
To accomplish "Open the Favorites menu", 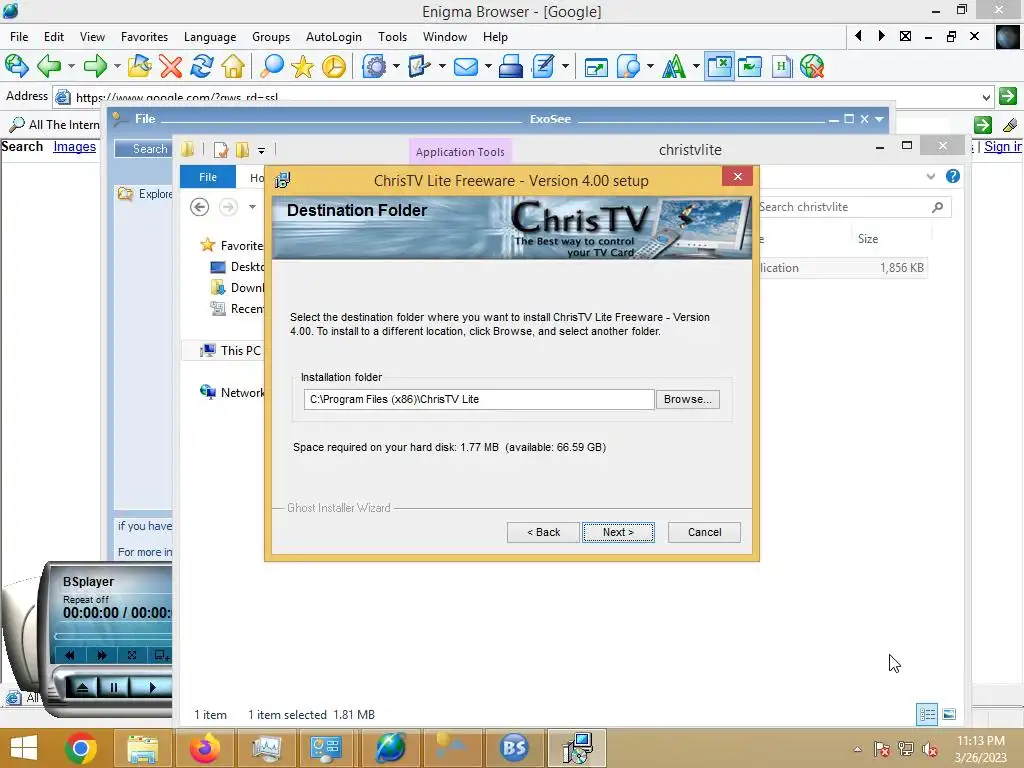I will (144, 37).
